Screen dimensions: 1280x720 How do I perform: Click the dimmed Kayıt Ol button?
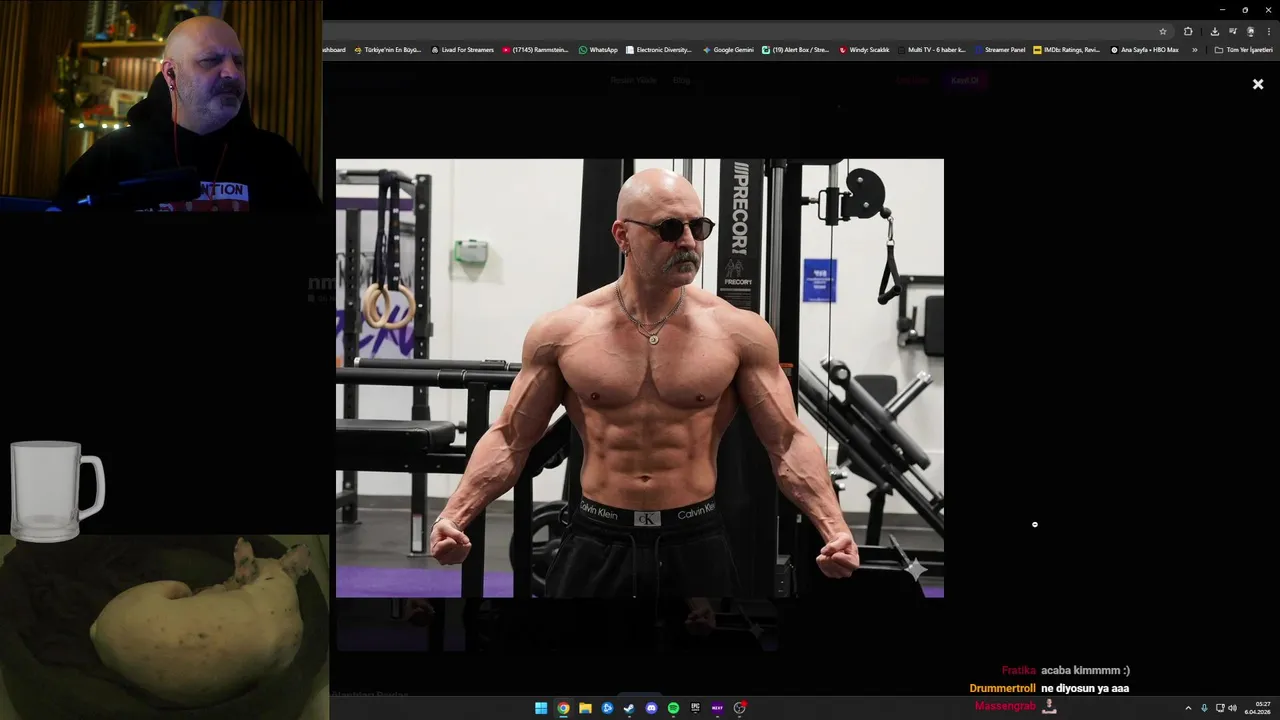tap(965, 80)
